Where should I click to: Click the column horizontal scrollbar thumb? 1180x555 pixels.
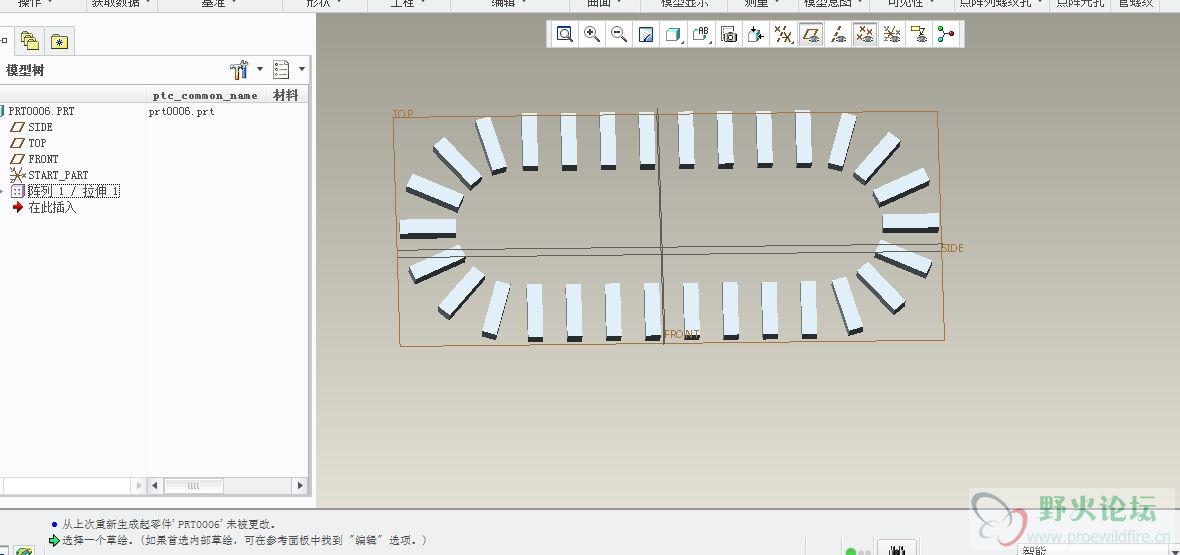[x=193, y=486]
